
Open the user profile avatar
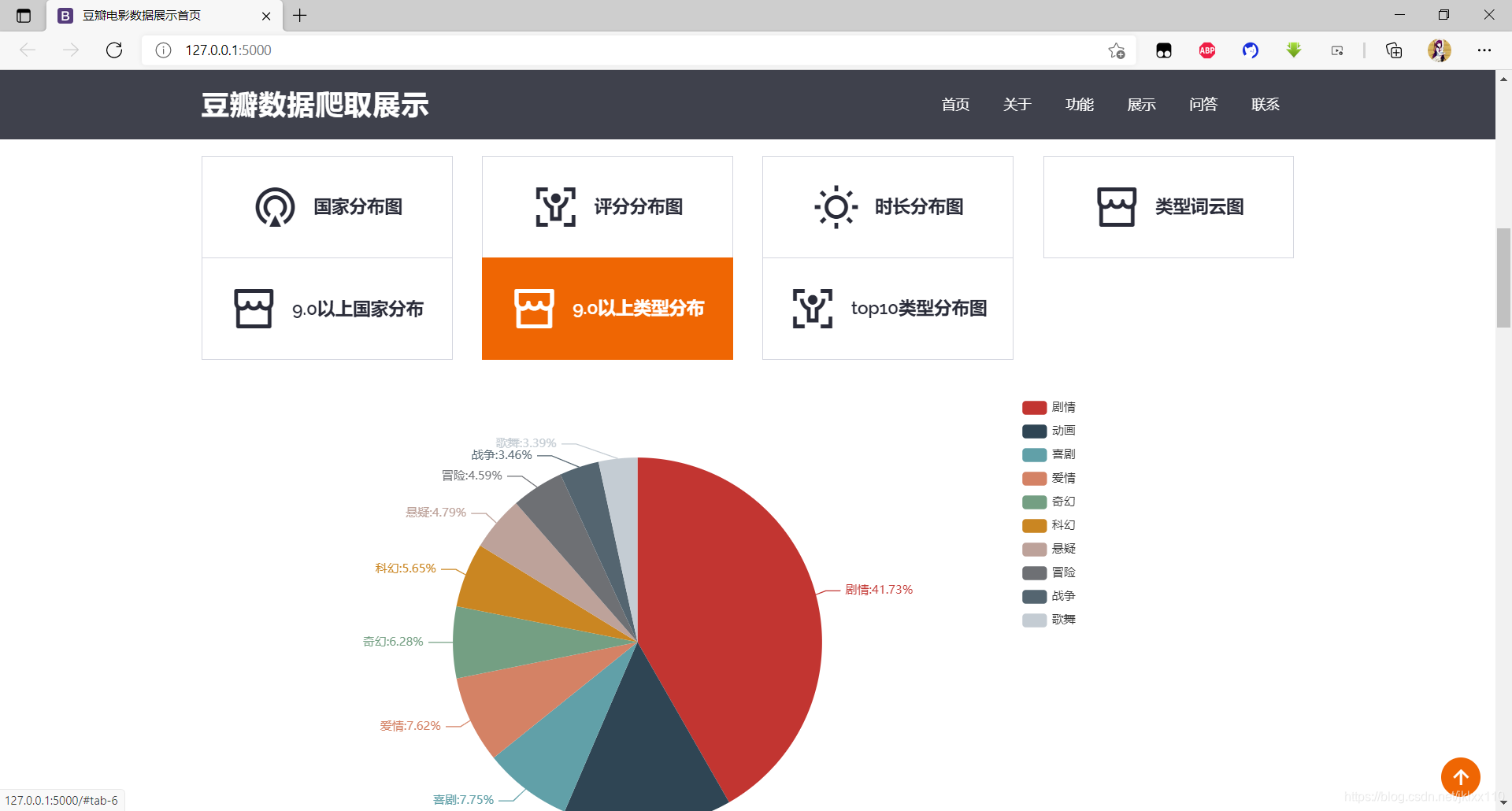[x=1440, y=50]
